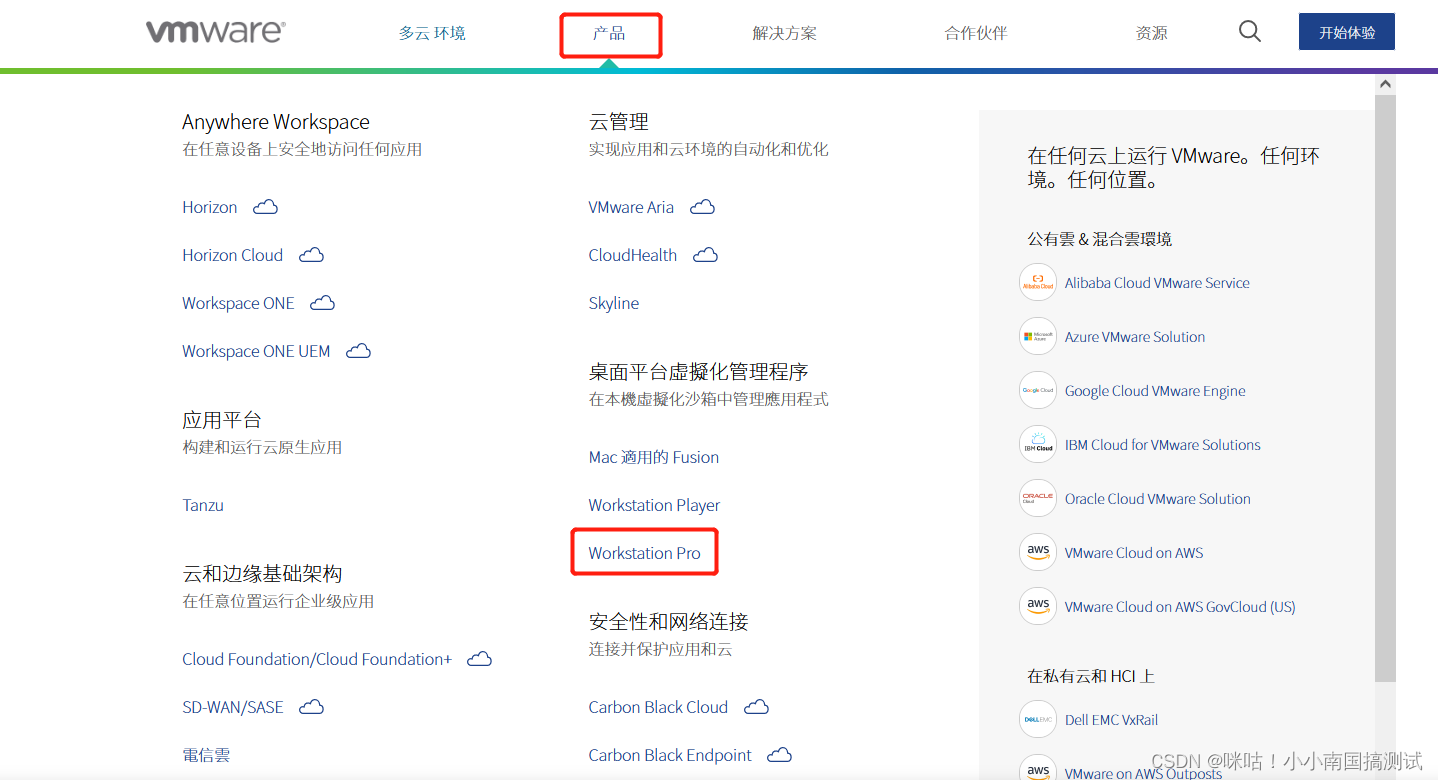This screenshot has height=780, width=1438.
Task: Click the Oracle Cloud VMware Solution icon
Action: pos(1037,498)
